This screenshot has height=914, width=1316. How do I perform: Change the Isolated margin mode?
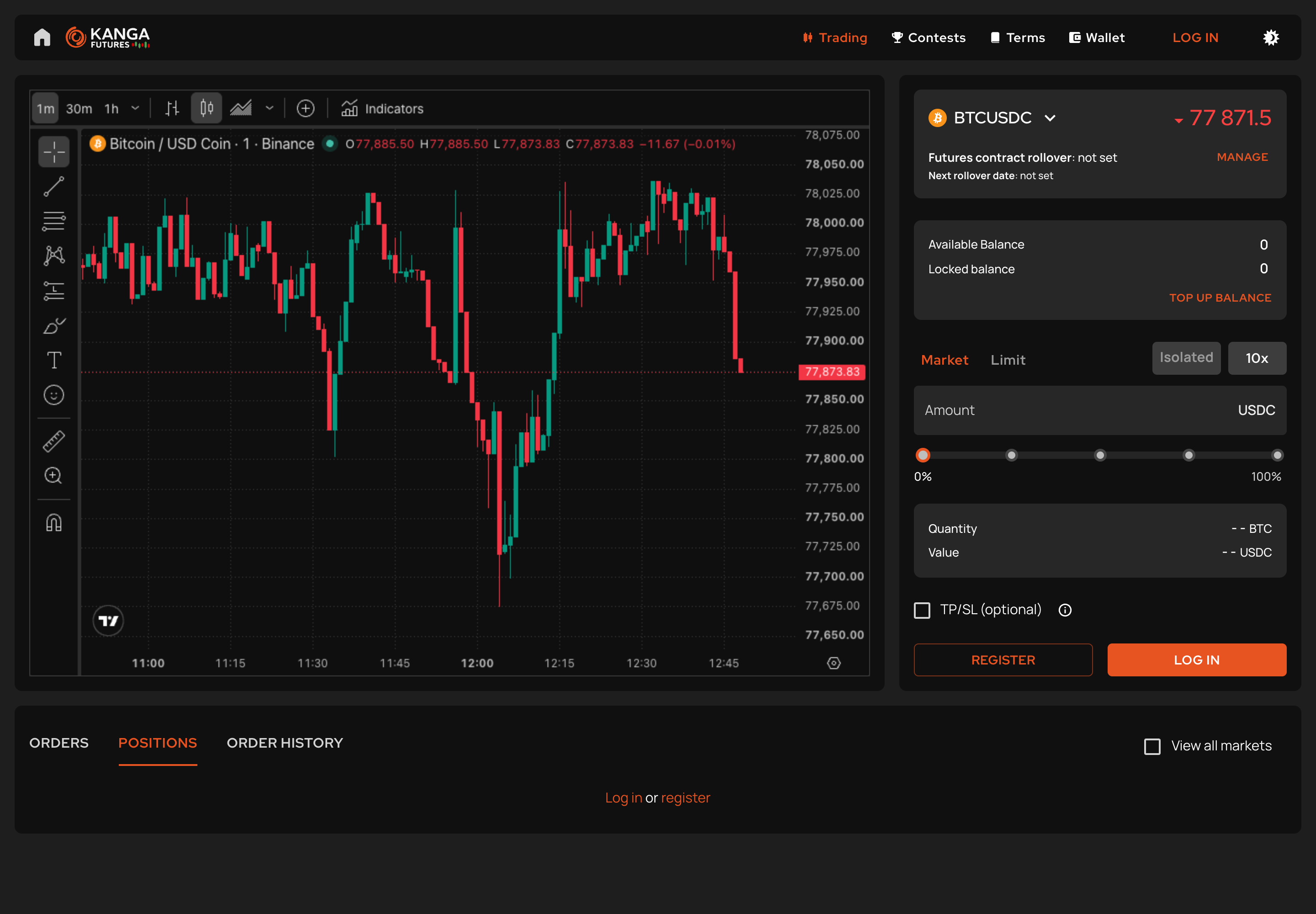coord(1186,358)
